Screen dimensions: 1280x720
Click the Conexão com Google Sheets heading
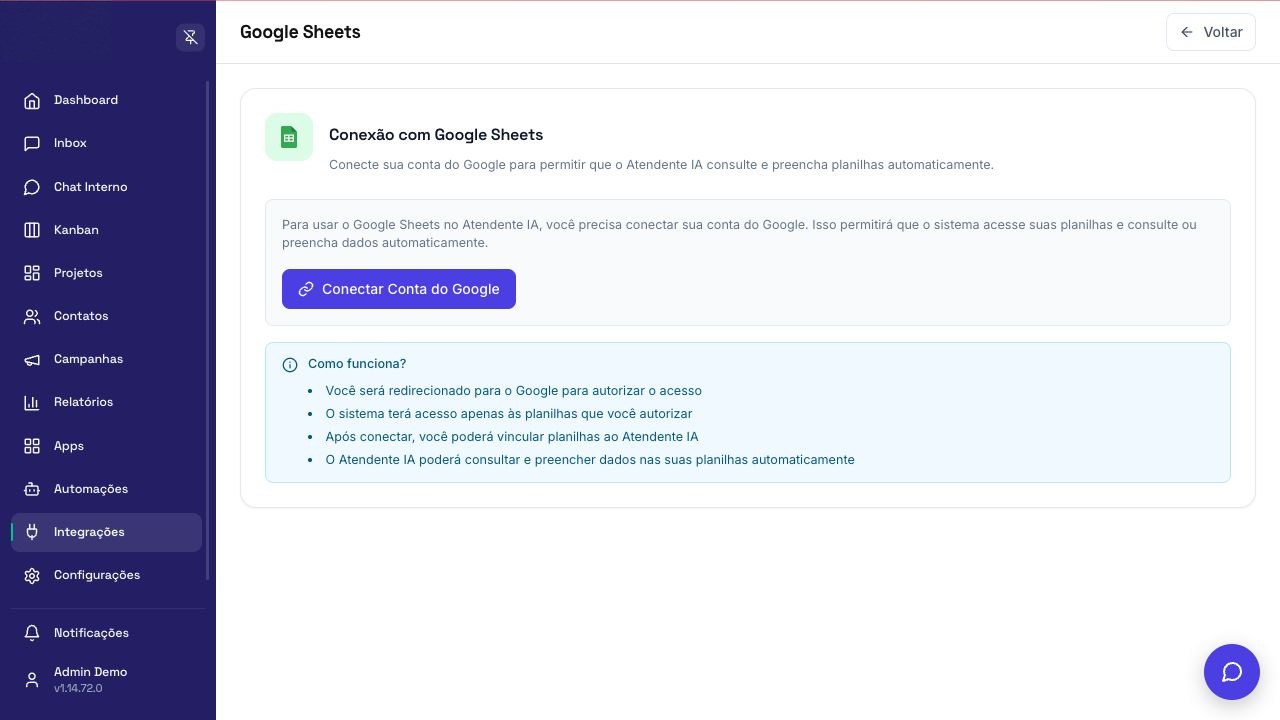click(436, 135)
